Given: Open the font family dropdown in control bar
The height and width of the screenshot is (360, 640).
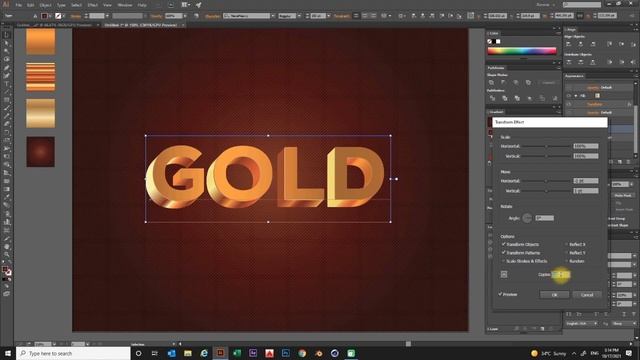Looking at the screenshot, I should (273, 16).
